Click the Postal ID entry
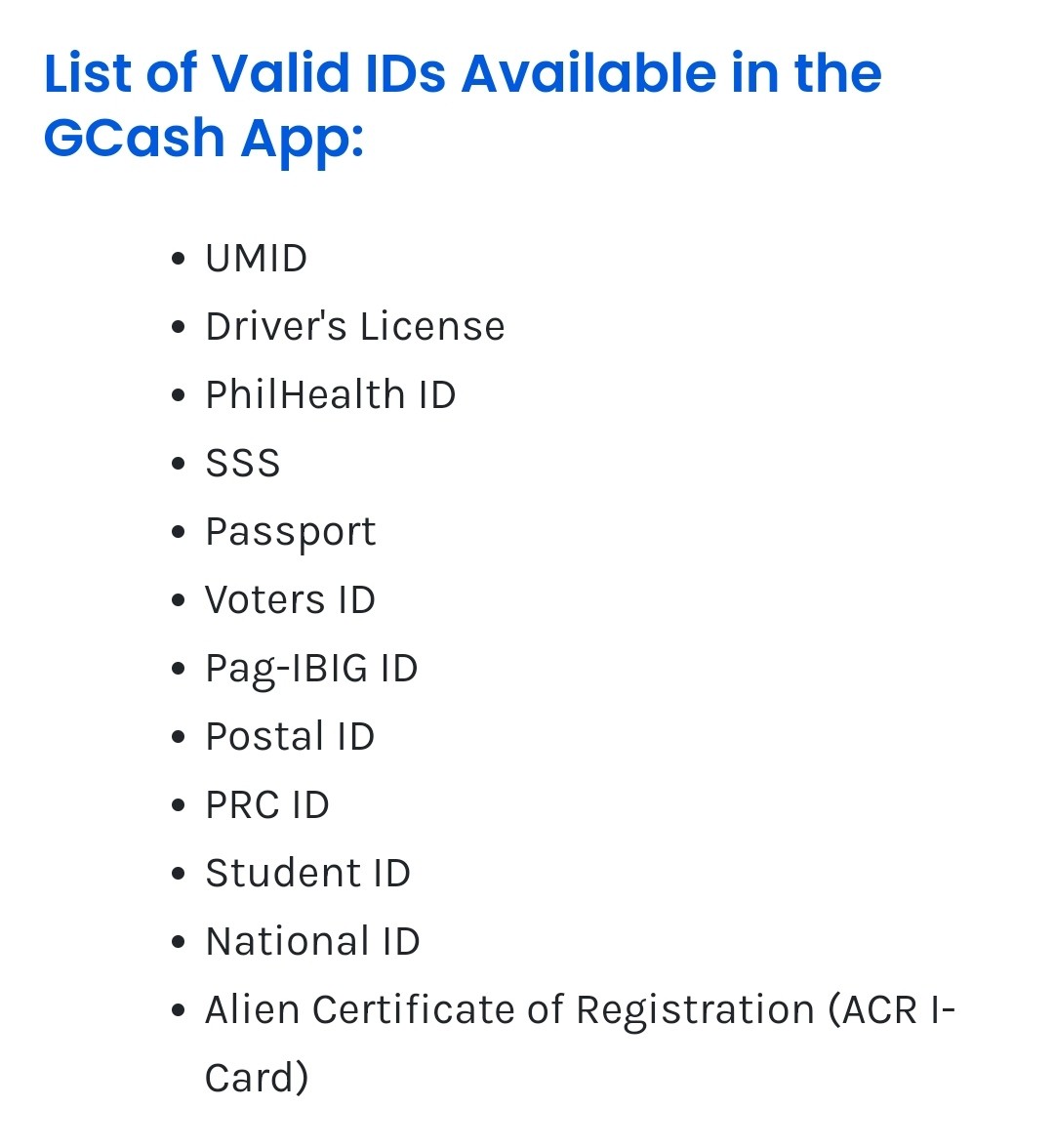Viewport: 1054px width, 1148px height. [x=290, y=736]
